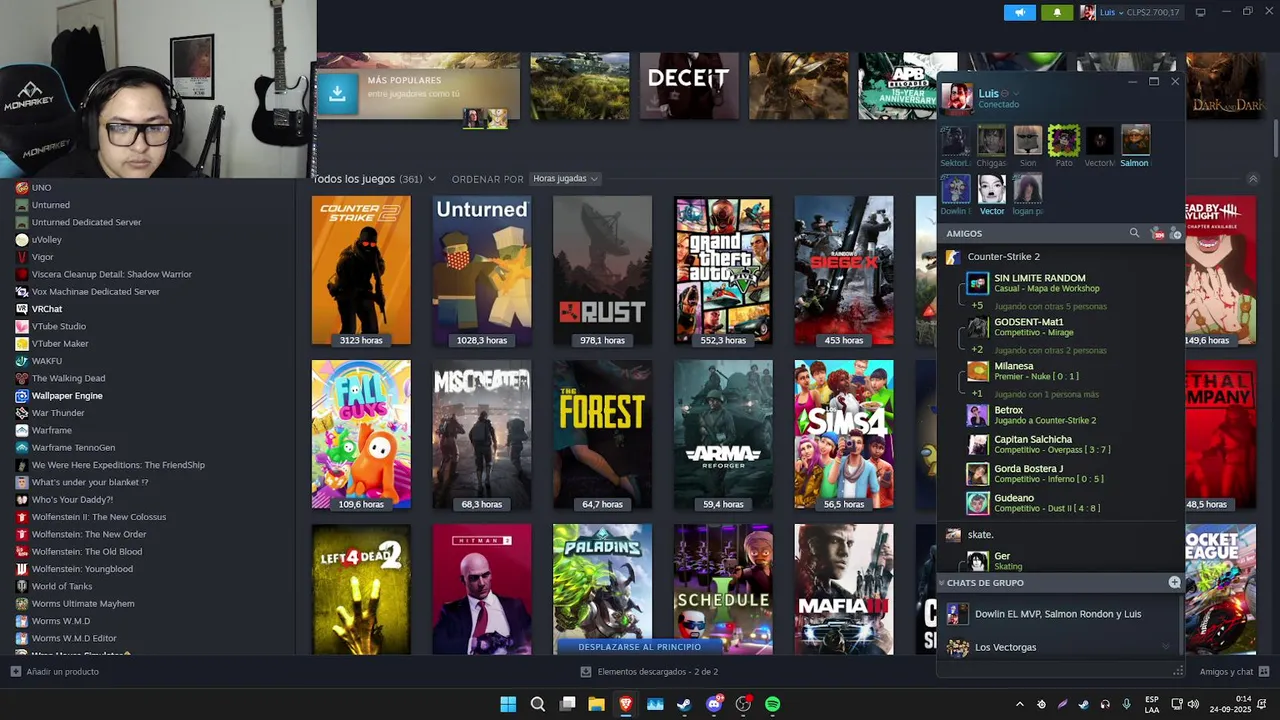Open the Unturned game cover

point(482,271)
